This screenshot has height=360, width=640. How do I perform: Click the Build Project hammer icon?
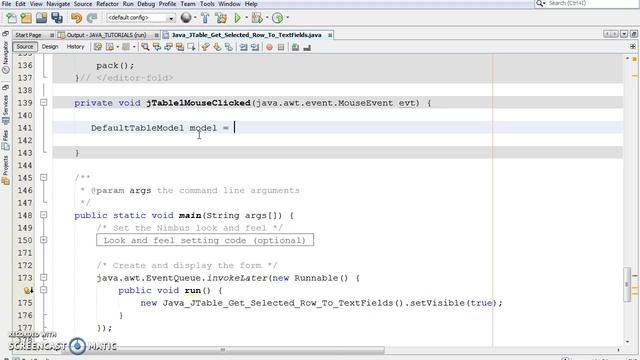pyautogui.click(x=205, y=18)
